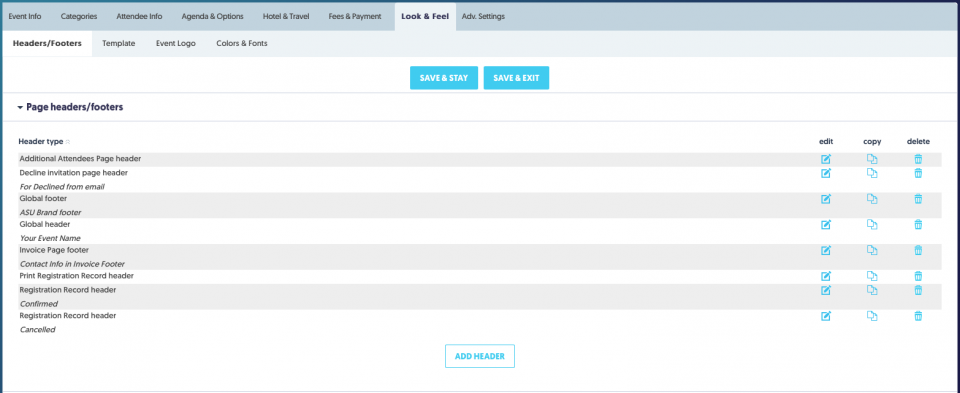Copy the Invoice Page footer

pos(872,250)
